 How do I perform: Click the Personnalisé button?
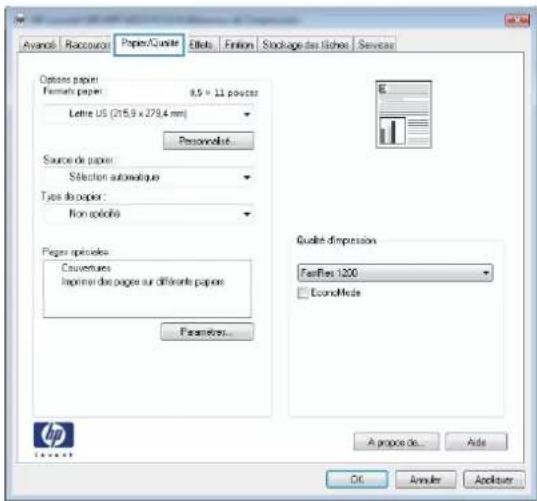click(209, 141)
